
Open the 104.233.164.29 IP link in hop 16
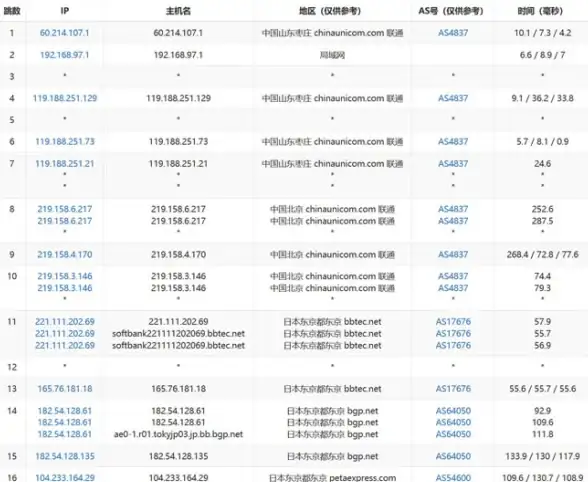click(x=65, y=478)
